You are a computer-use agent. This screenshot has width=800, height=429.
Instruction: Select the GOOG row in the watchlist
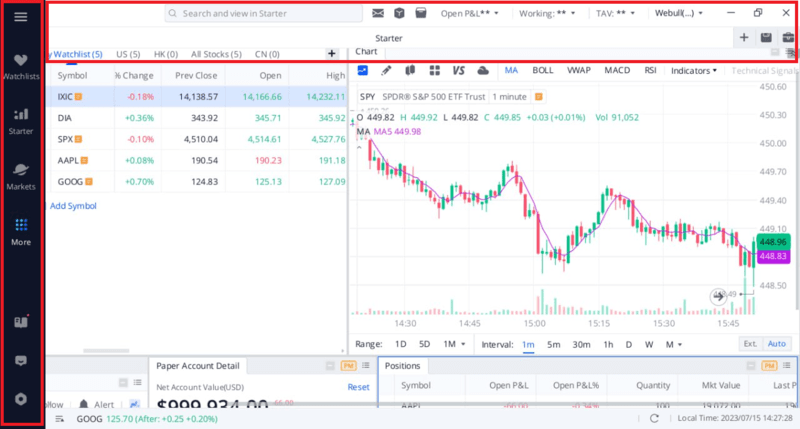197,182
